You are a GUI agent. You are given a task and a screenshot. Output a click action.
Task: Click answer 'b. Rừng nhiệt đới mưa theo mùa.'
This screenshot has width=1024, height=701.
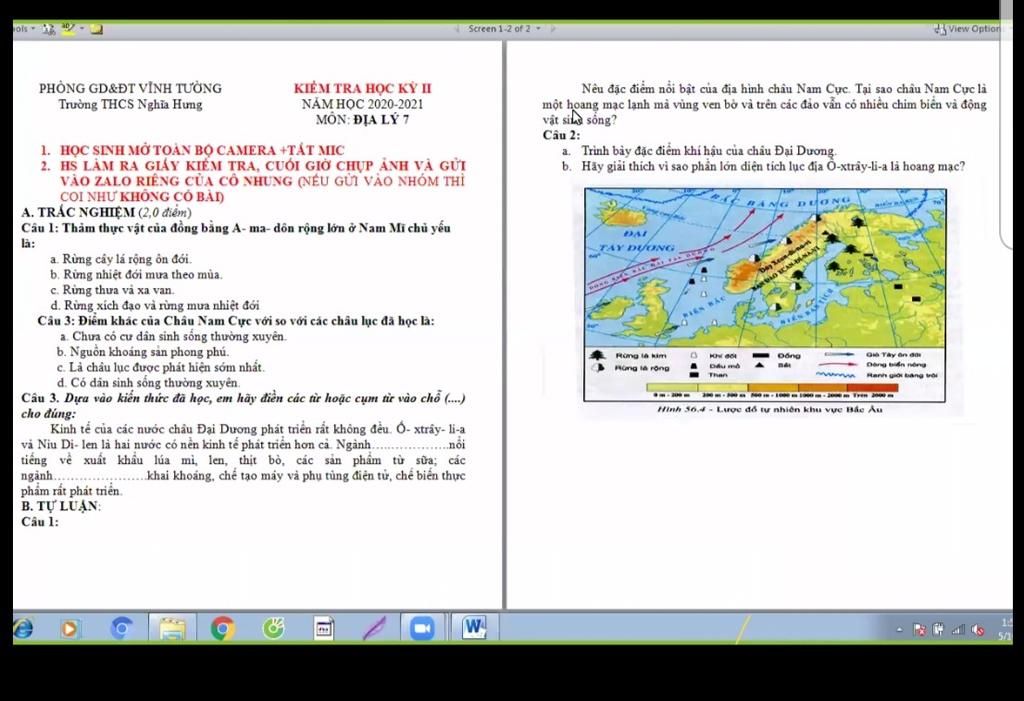pyautogui.click(x=136, y=274)
